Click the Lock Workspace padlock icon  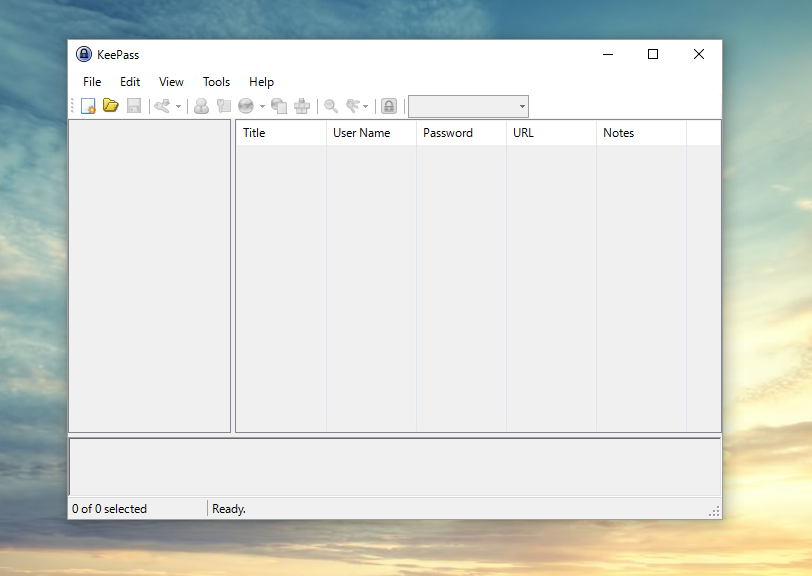coord(389,106)
